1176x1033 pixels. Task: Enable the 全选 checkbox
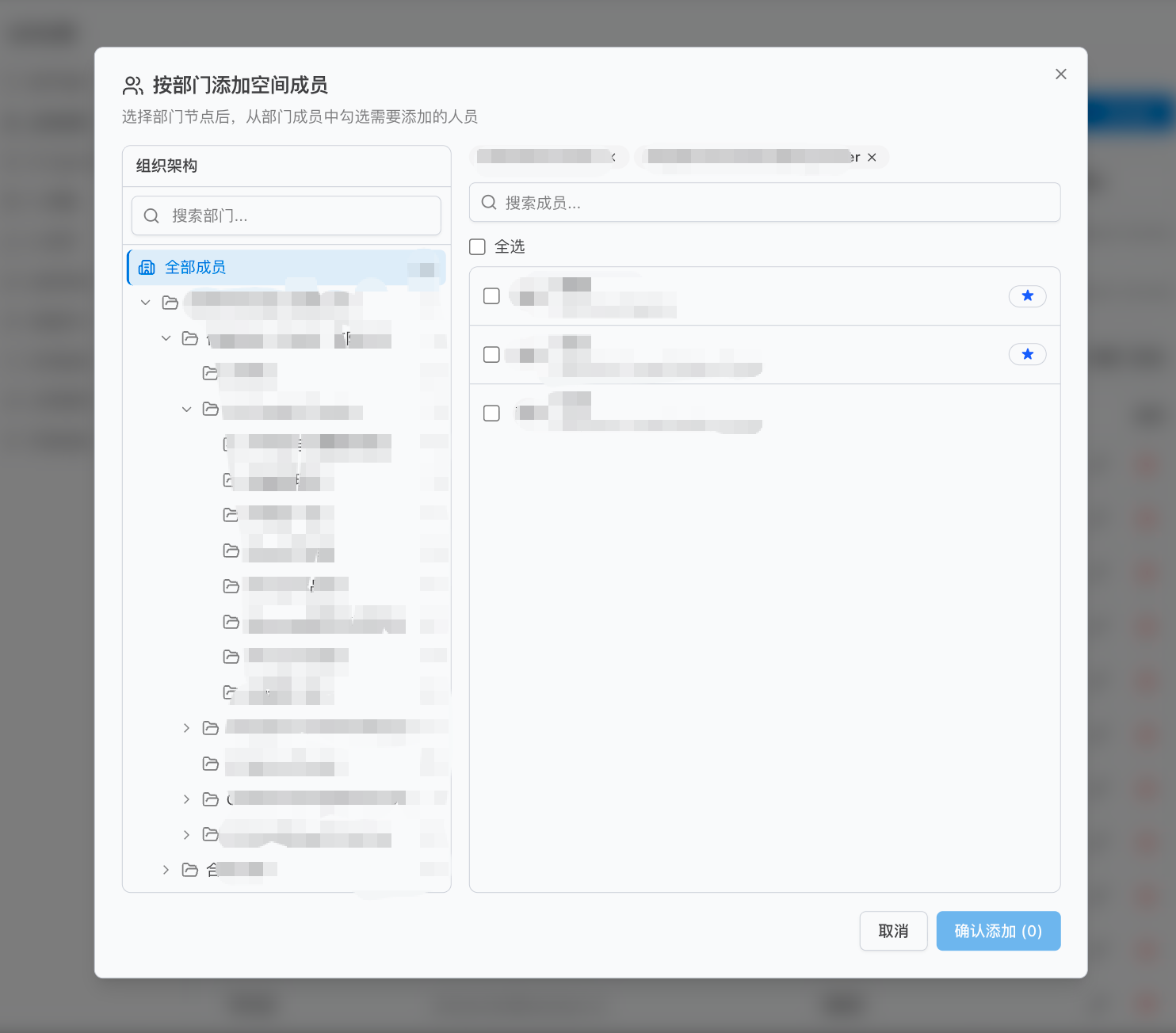click(x=476, y=246)
